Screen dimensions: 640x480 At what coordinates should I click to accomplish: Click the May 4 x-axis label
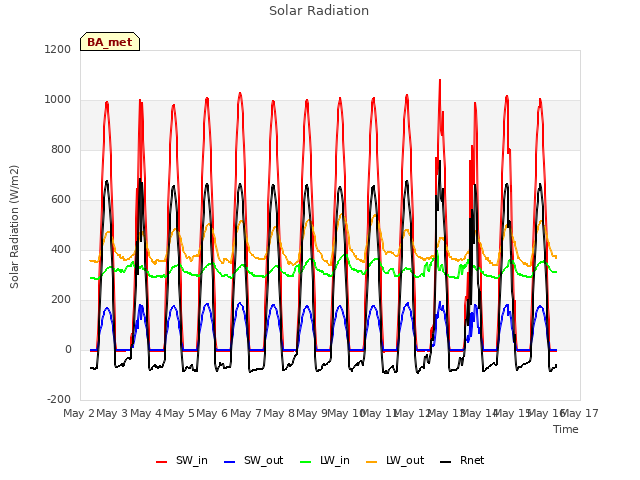coord(146,413)
